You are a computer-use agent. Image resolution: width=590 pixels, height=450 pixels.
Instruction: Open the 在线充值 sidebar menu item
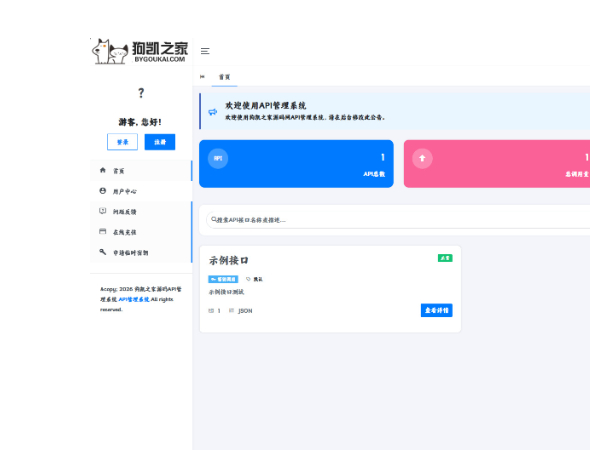click(141, 232)
